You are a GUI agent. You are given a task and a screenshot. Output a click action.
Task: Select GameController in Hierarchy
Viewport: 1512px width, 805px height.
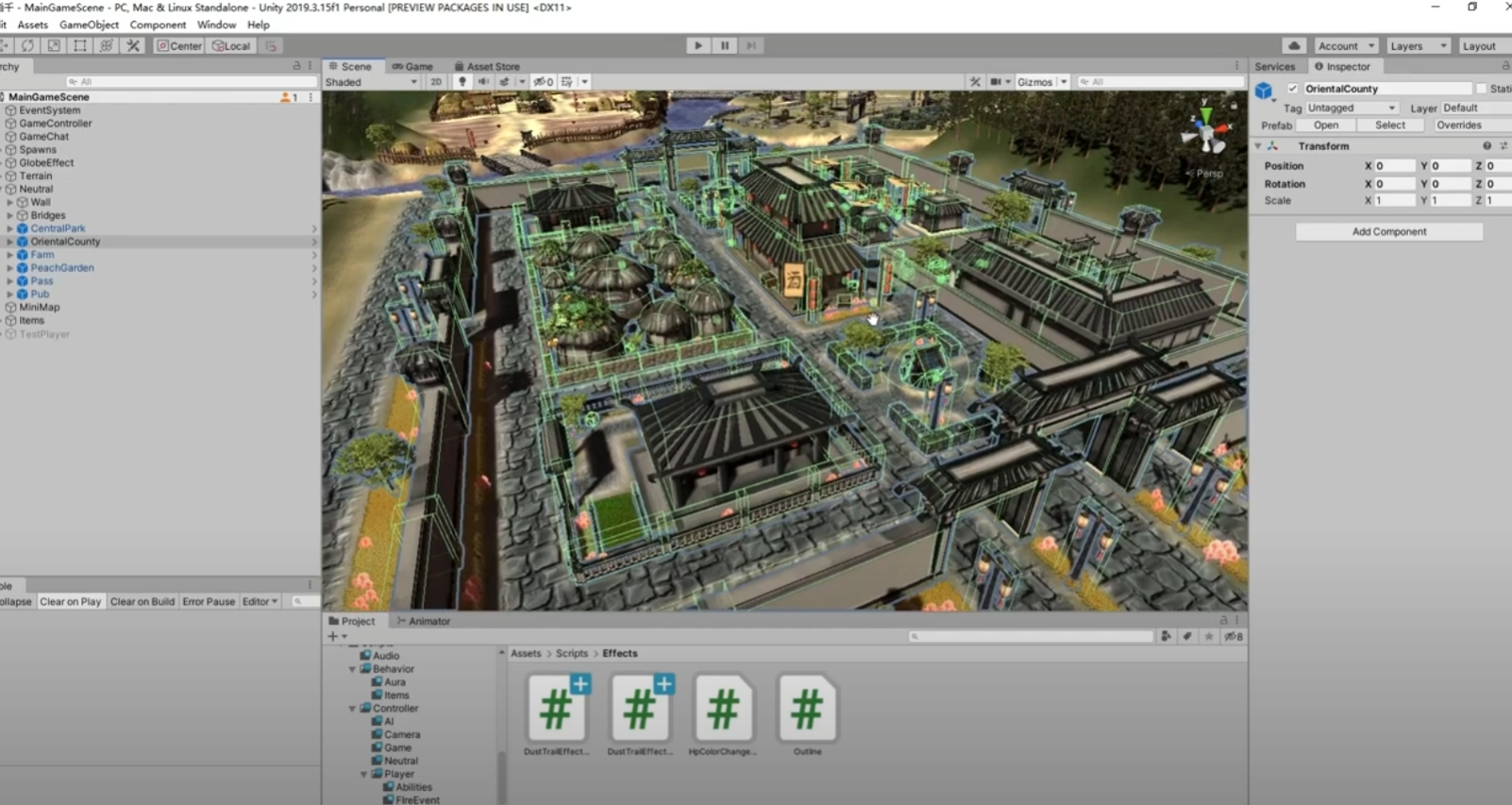tap(55, 124)
